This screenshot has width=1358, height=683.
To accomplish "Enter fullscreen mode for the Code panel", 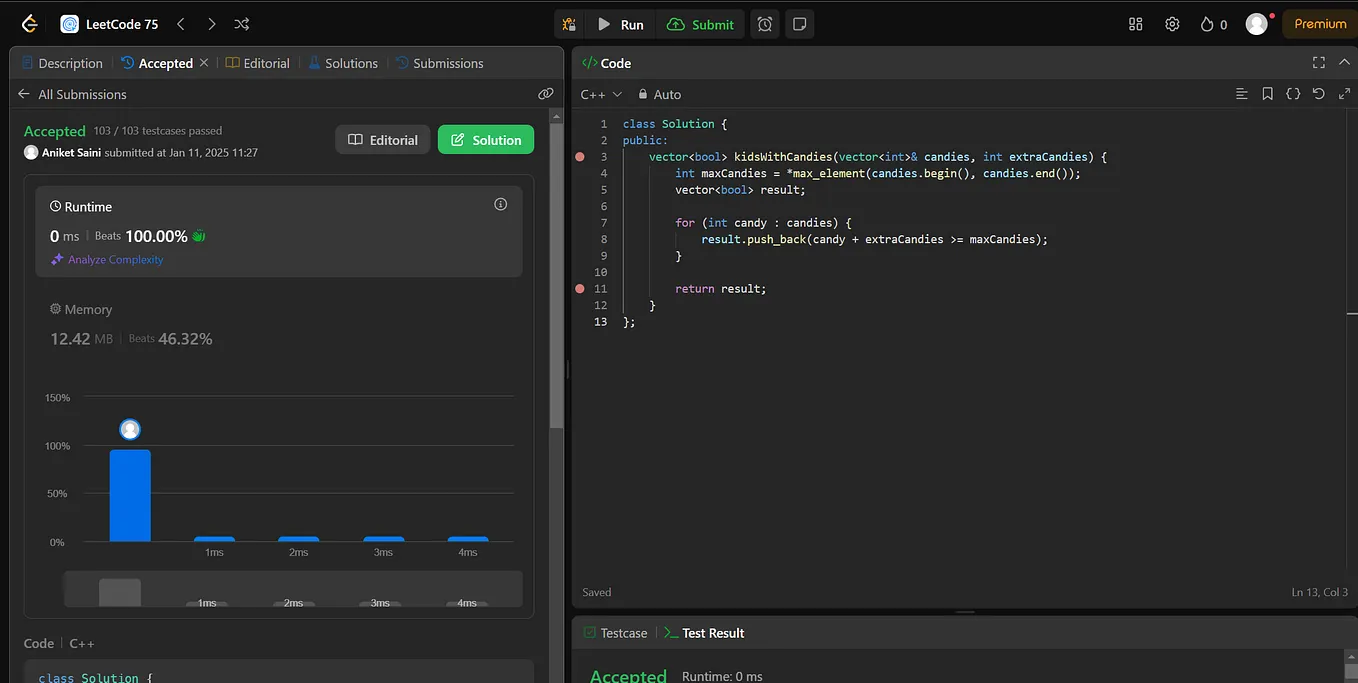I will [1318, 62].
